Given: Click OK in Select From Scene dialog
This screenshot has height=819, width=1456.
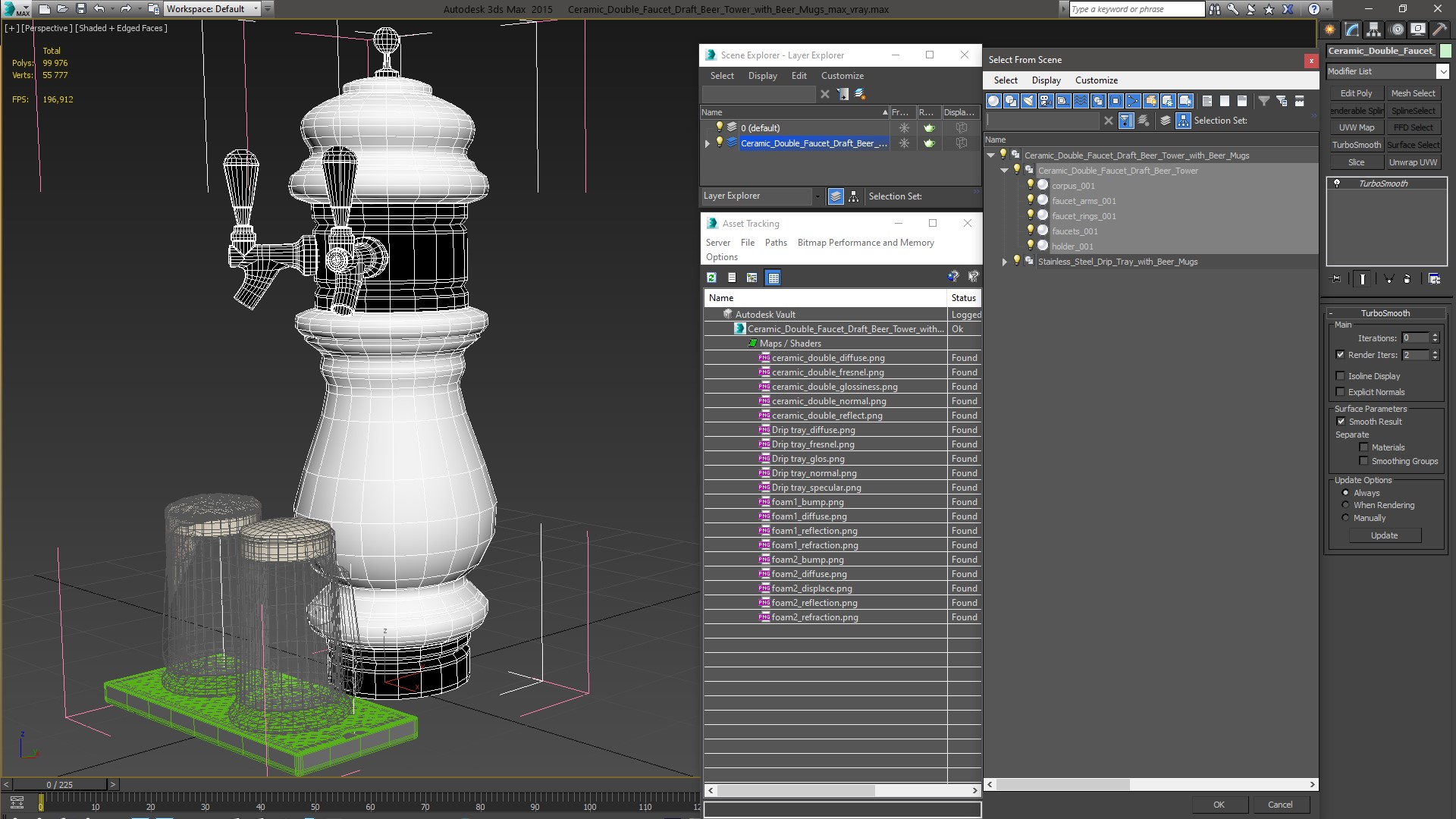Looking at the screenshot, I should pos(1219,805).
